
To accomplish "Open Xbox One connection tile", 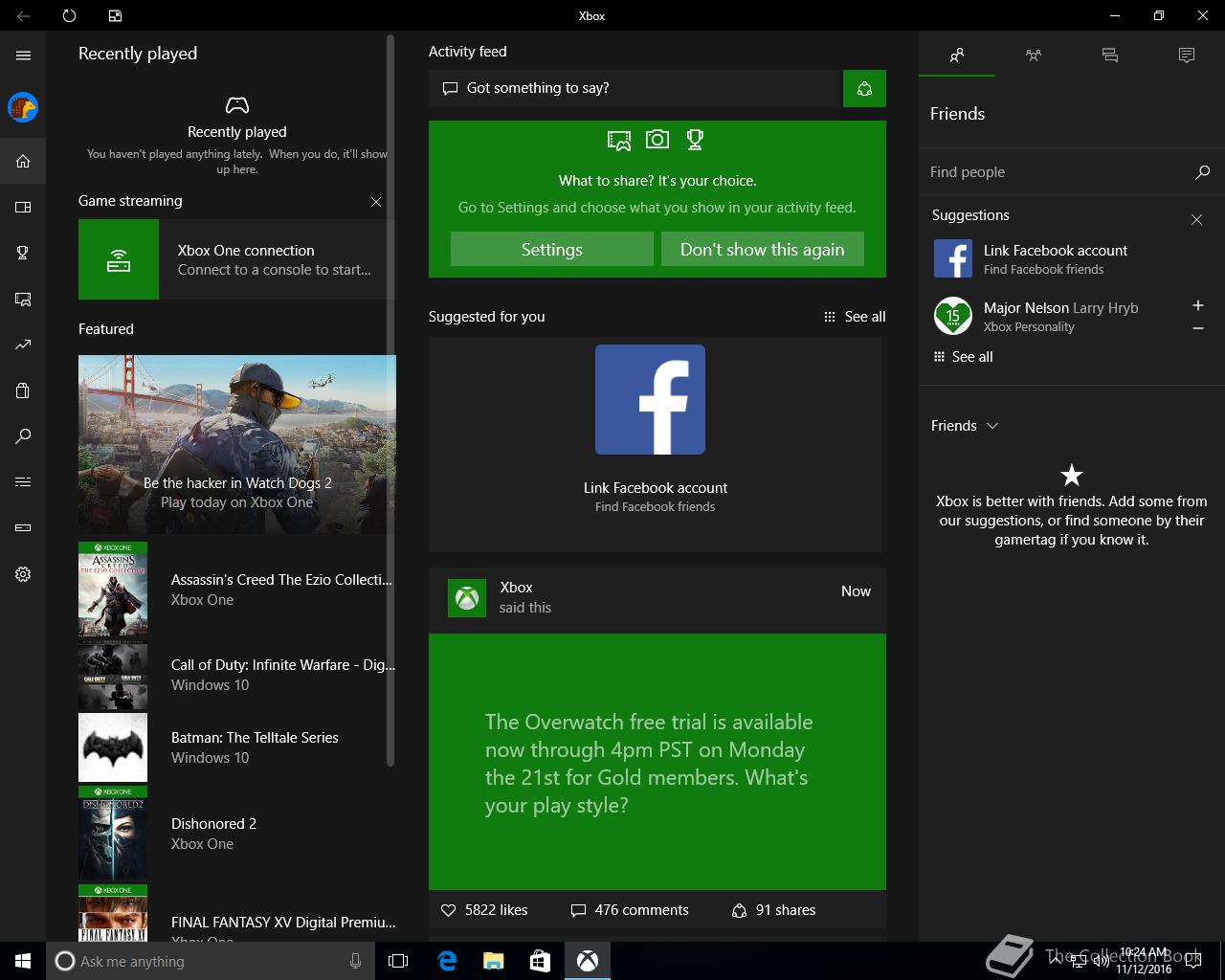I will click(x=236, y=259).
